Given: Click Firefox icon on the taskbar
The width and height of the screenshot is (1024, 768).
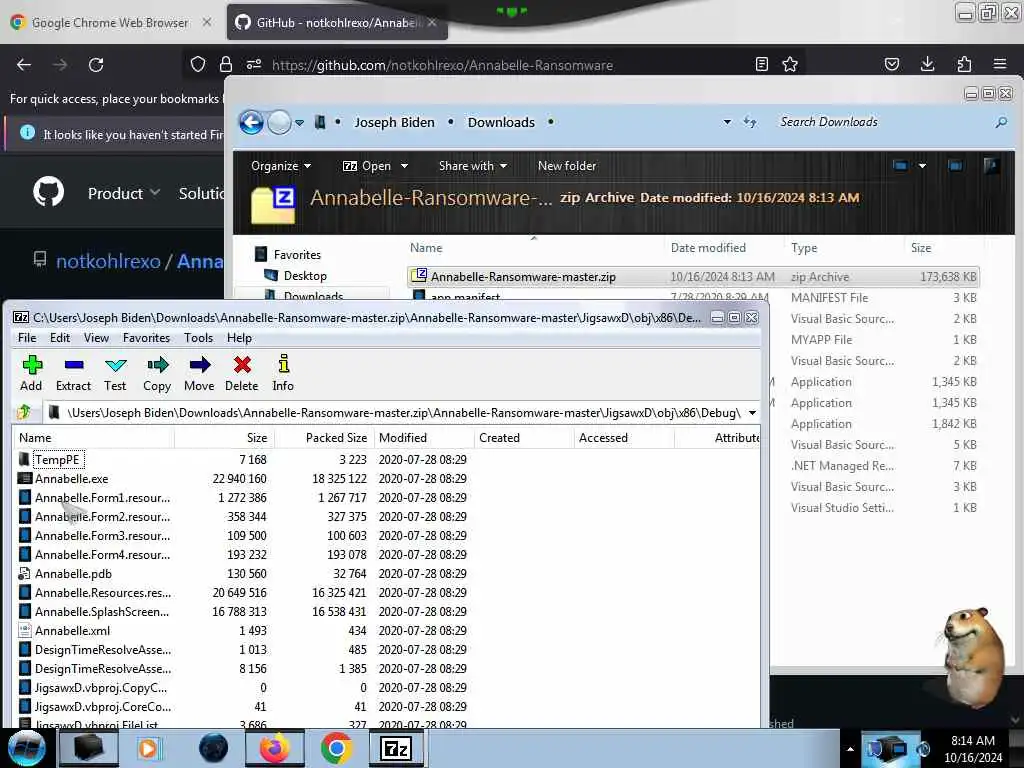Looking at the screenshot, I should click(x=275, y=748).
